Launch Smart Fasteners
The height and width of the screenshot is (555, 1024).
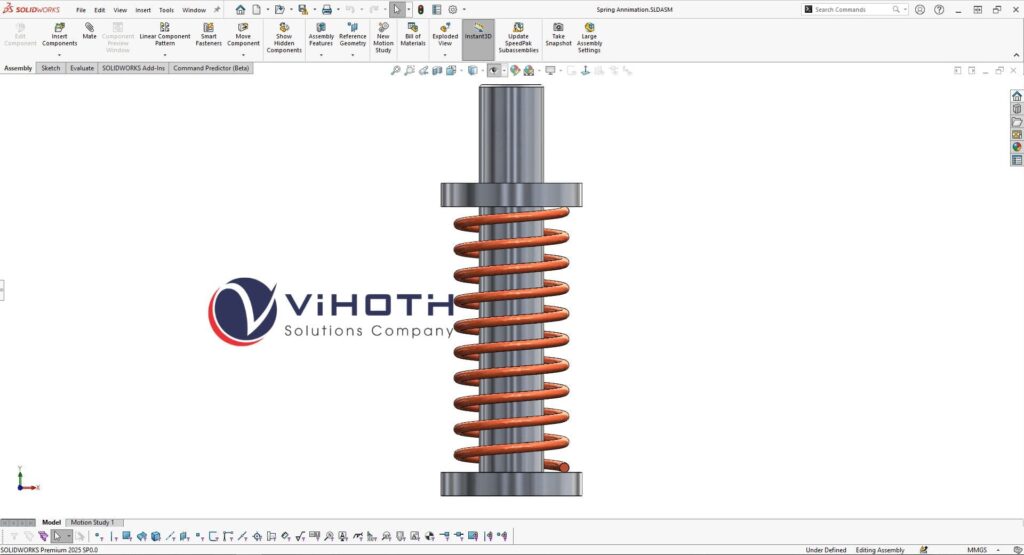208,35
